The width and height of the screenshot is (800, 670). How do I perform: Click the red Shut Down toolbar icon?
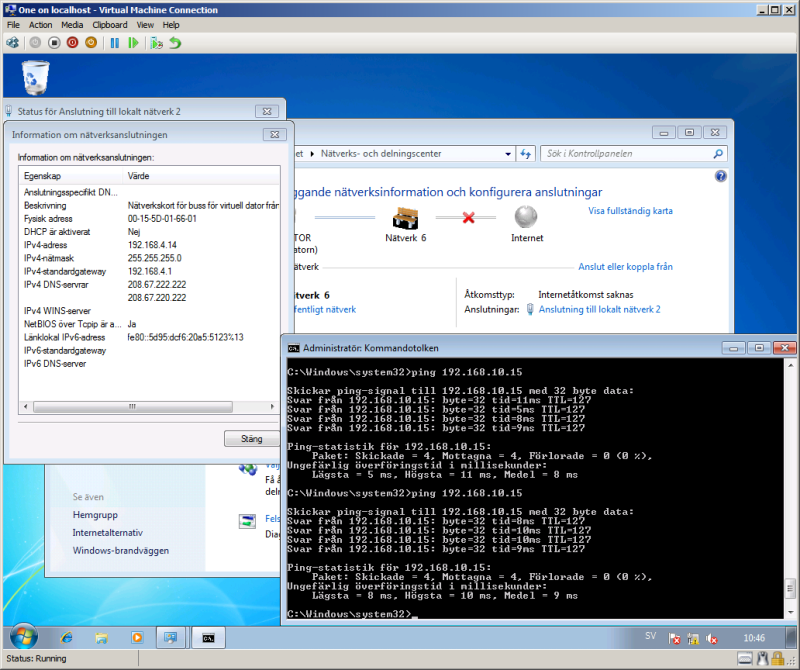(72, 43)
